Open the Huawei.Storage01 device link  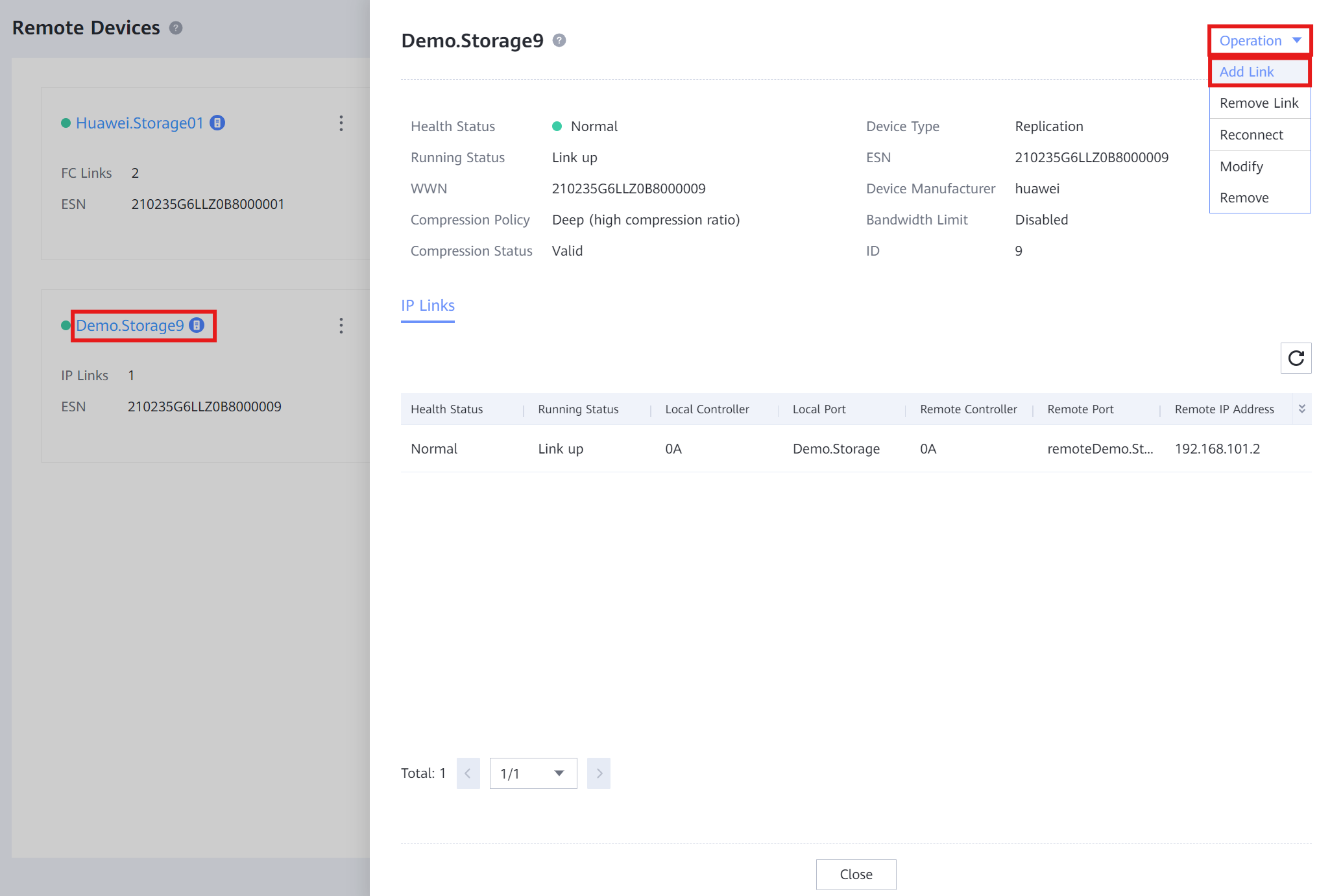click(x=139, y=123)
